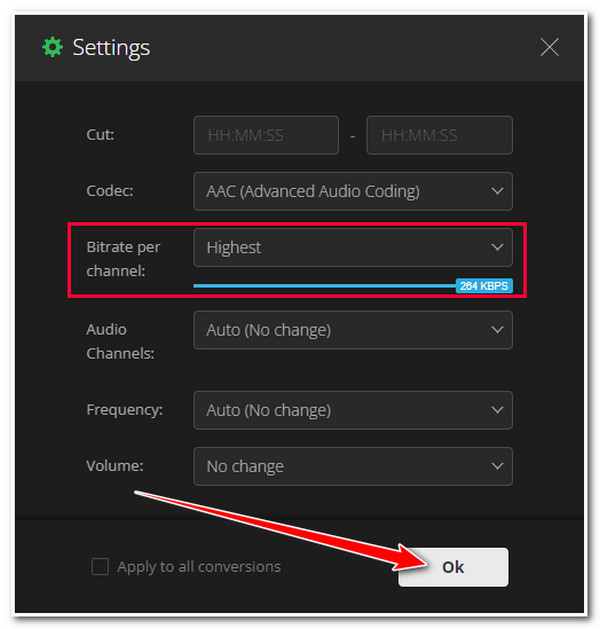The height and width of the screenshot is (629, 600).
Task: Click the Cut end time field
Action: [x=439, y=135]
